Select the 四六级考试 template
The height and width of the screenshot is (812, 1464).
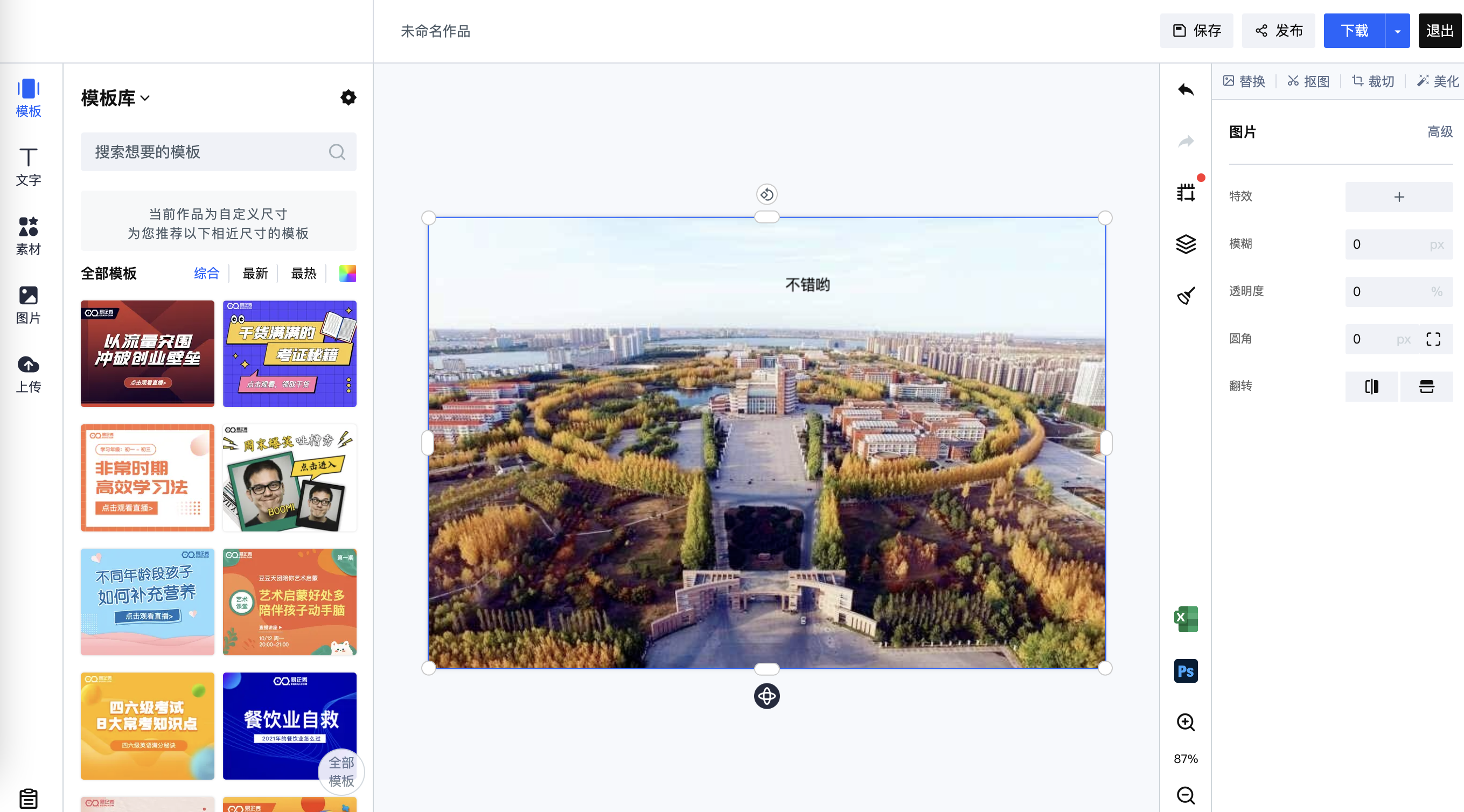coord(147,726)
